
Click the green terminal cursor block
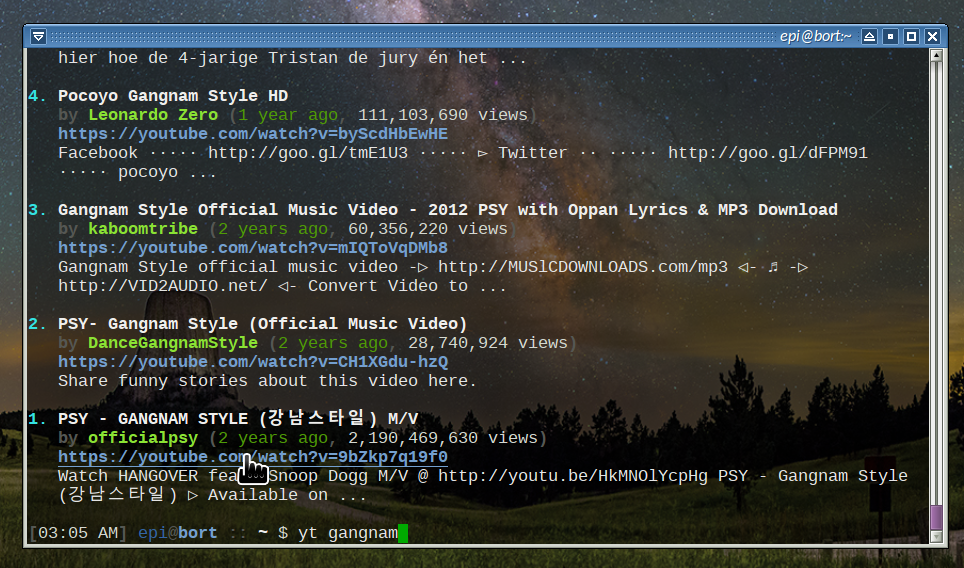click(x=403, y=533)
